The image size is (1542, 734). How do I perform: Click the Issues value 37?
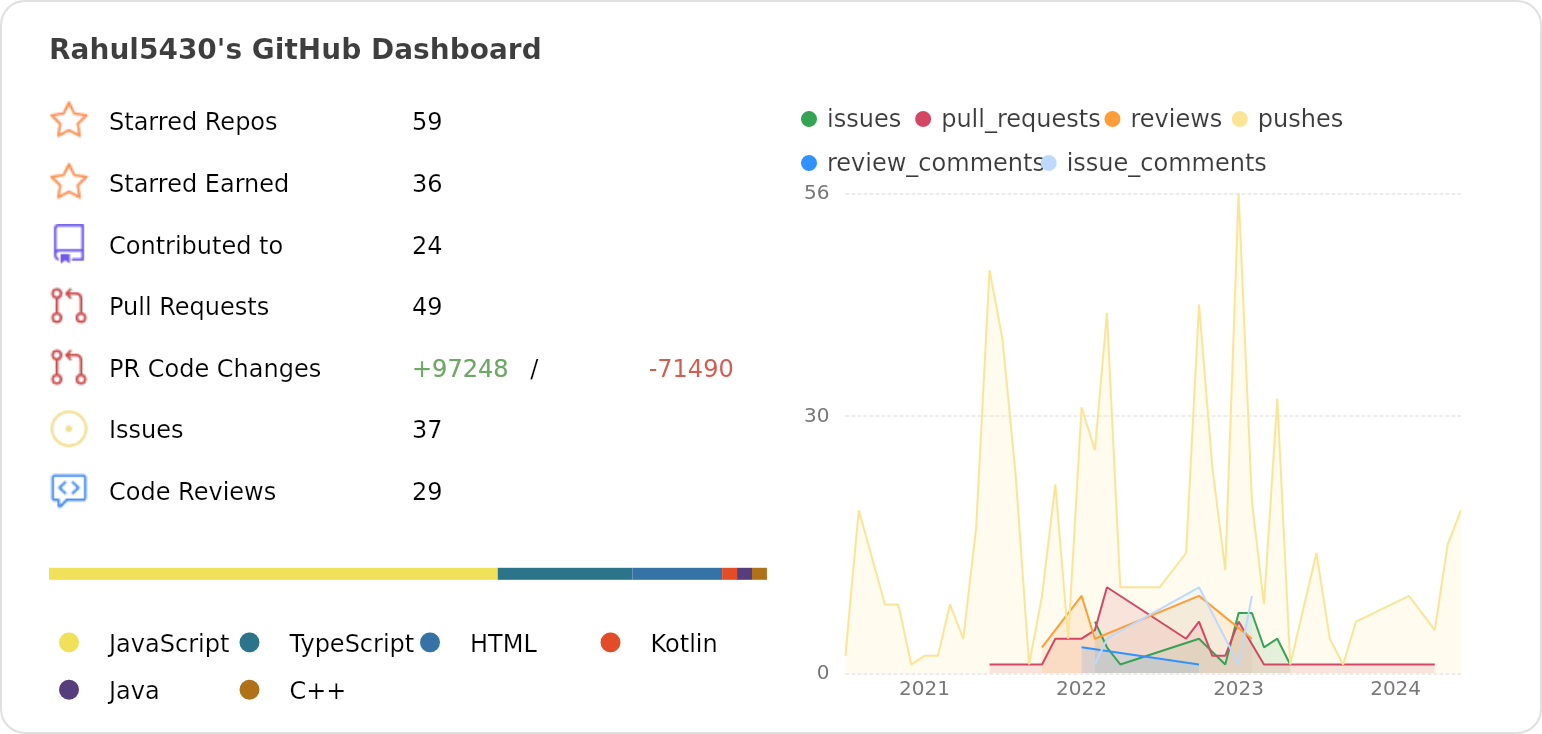(x=427, y=430)
